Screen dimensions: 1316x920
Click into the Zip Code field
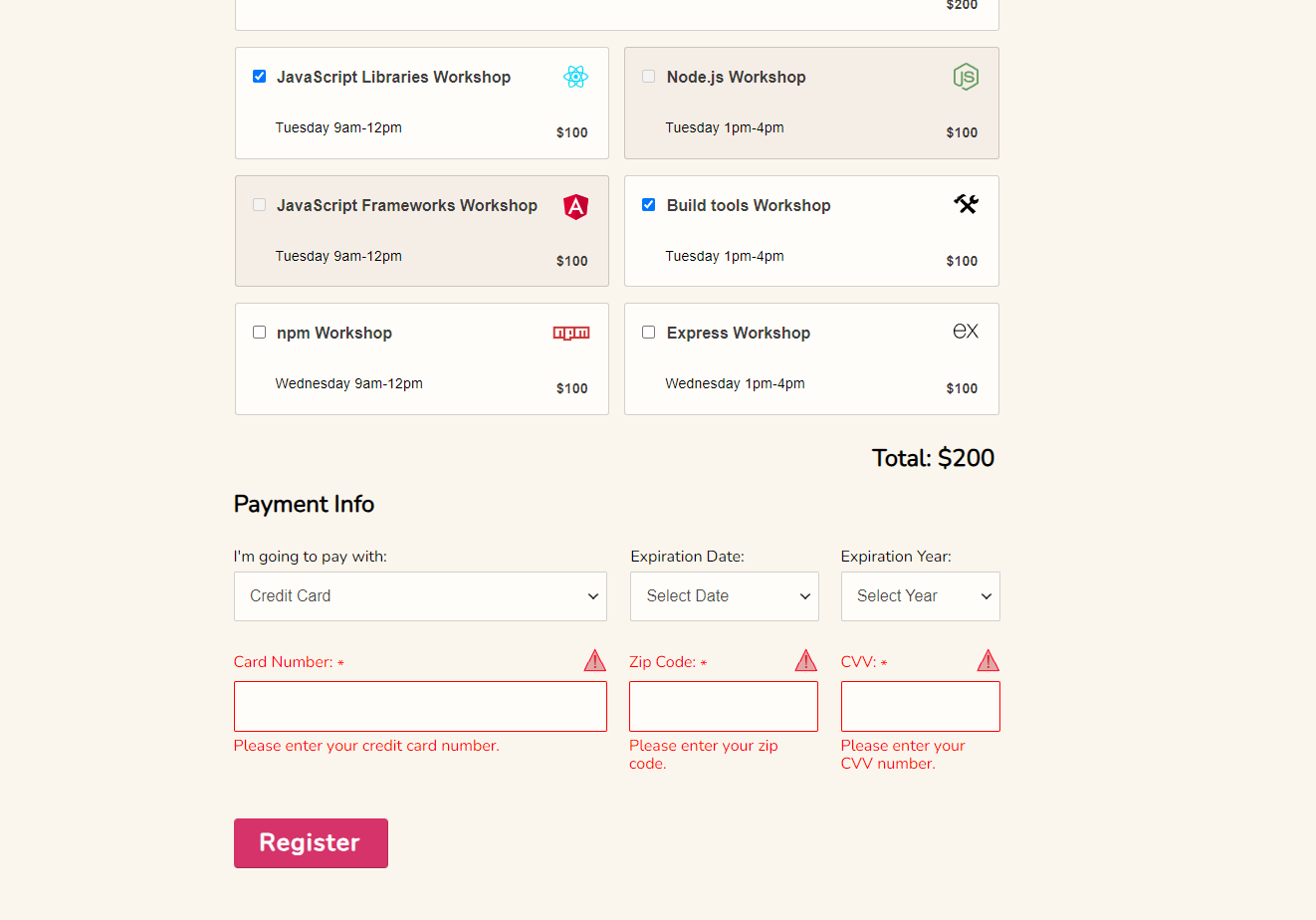(x=724, y=707)
